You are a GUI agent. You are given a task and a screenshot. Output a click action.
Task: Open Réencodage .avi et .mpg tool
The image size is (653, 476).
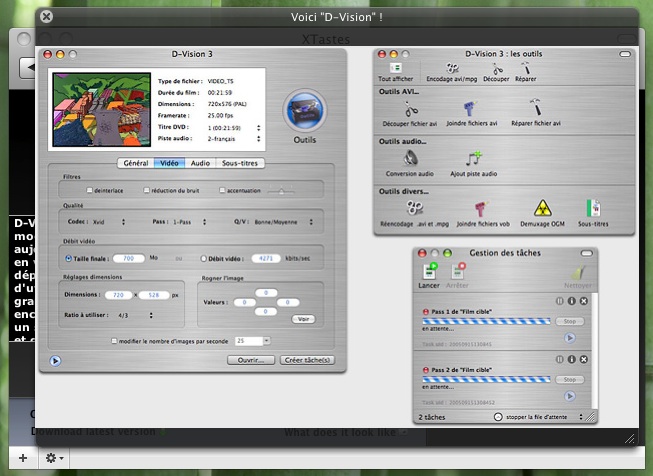pyautogui.click(x=414, y=208)
